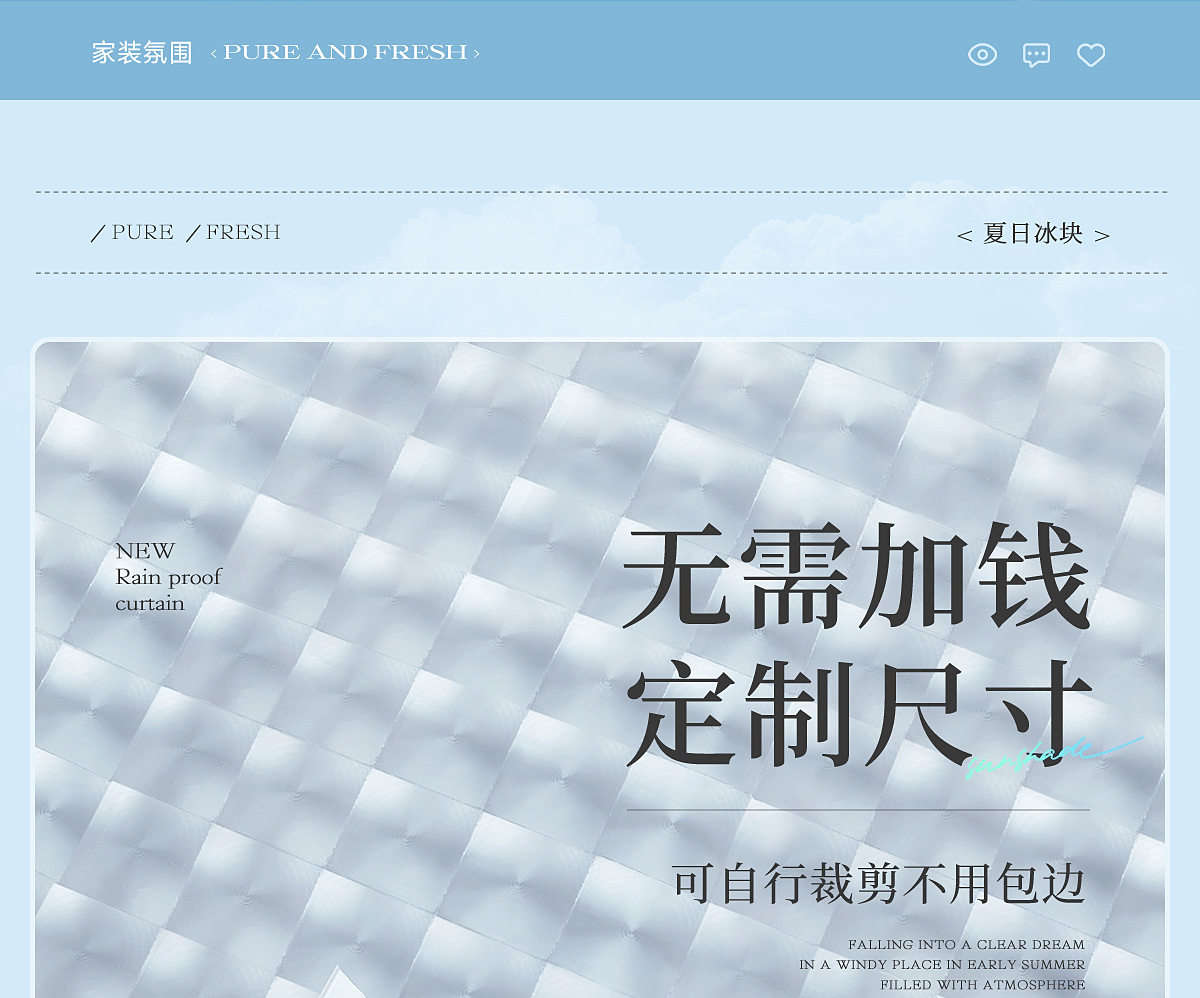The height and width of the screenshot is (998, 1200).
Task: Click the 夏日冰块 label
Action: tap(1033, 234)
